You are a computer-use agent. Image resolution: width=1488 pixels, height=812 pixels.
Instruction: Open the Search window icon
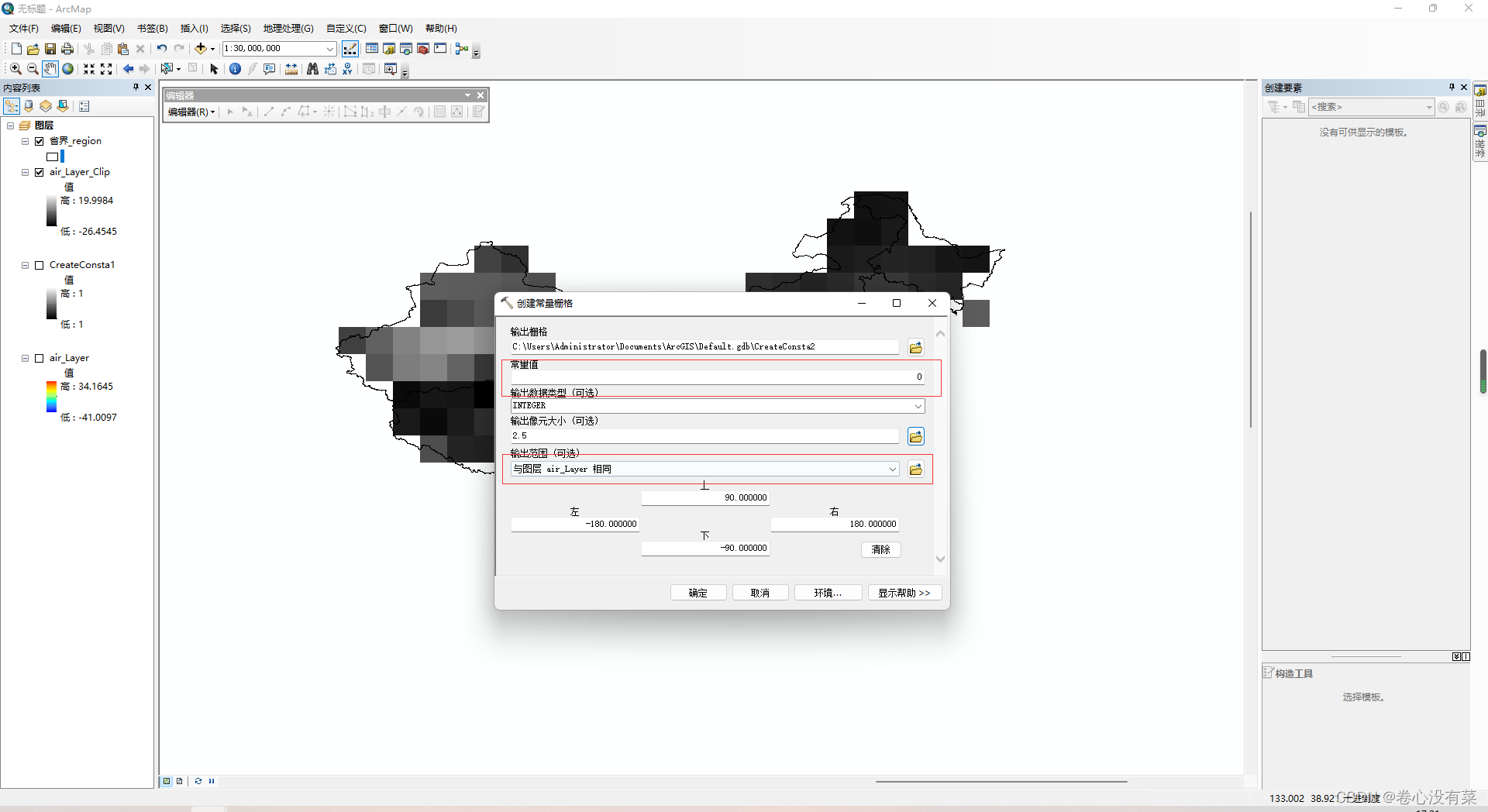point(406,49)
